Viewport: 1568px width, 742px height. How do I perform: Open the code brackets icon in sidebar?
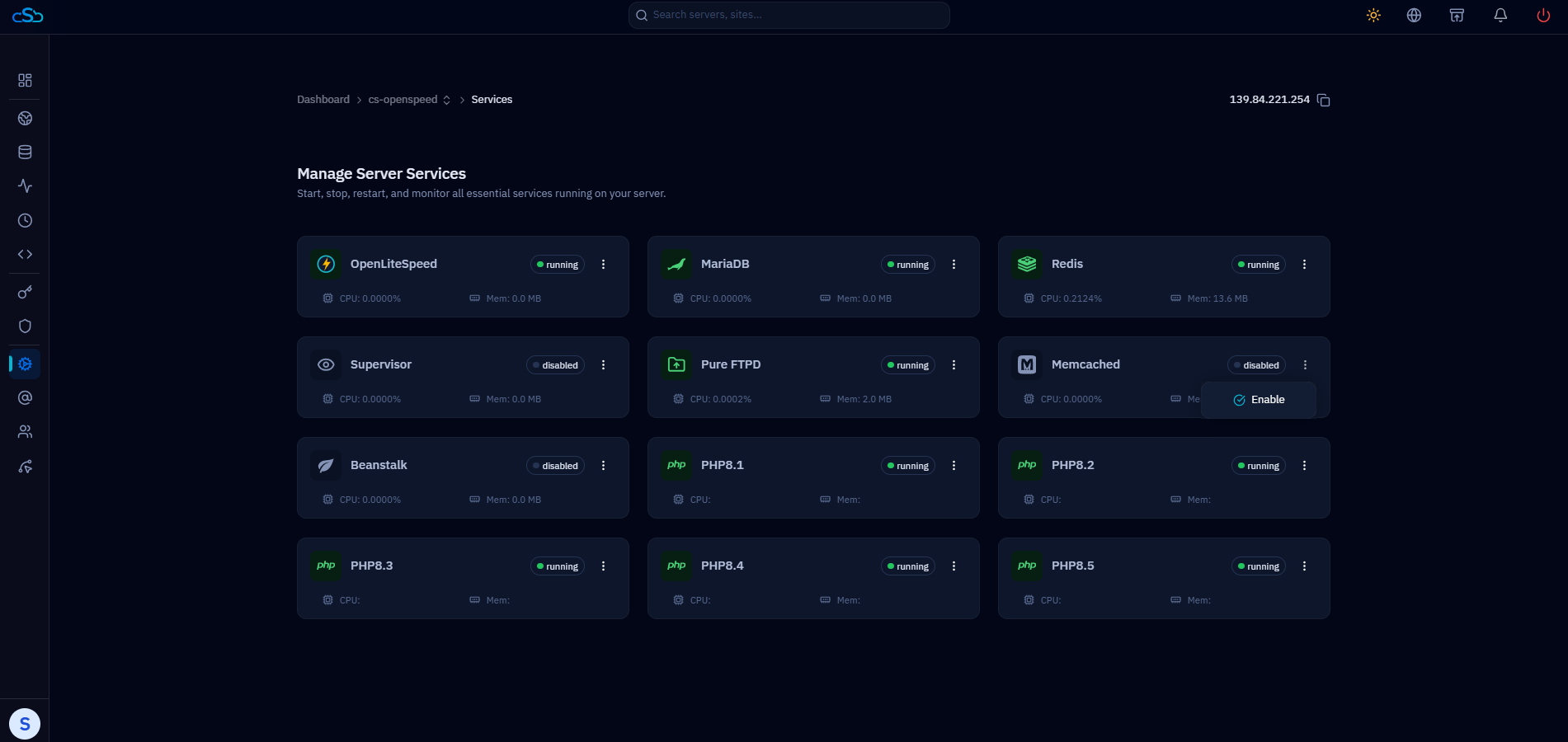pos(25,254)
